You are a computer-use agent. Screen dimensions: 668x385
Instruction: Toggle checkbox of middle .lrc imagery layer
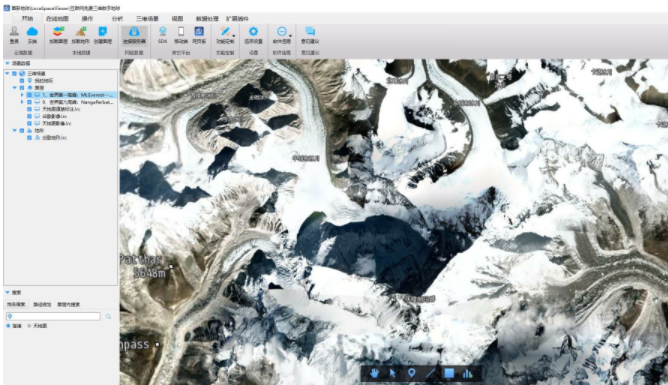point(29,116)
